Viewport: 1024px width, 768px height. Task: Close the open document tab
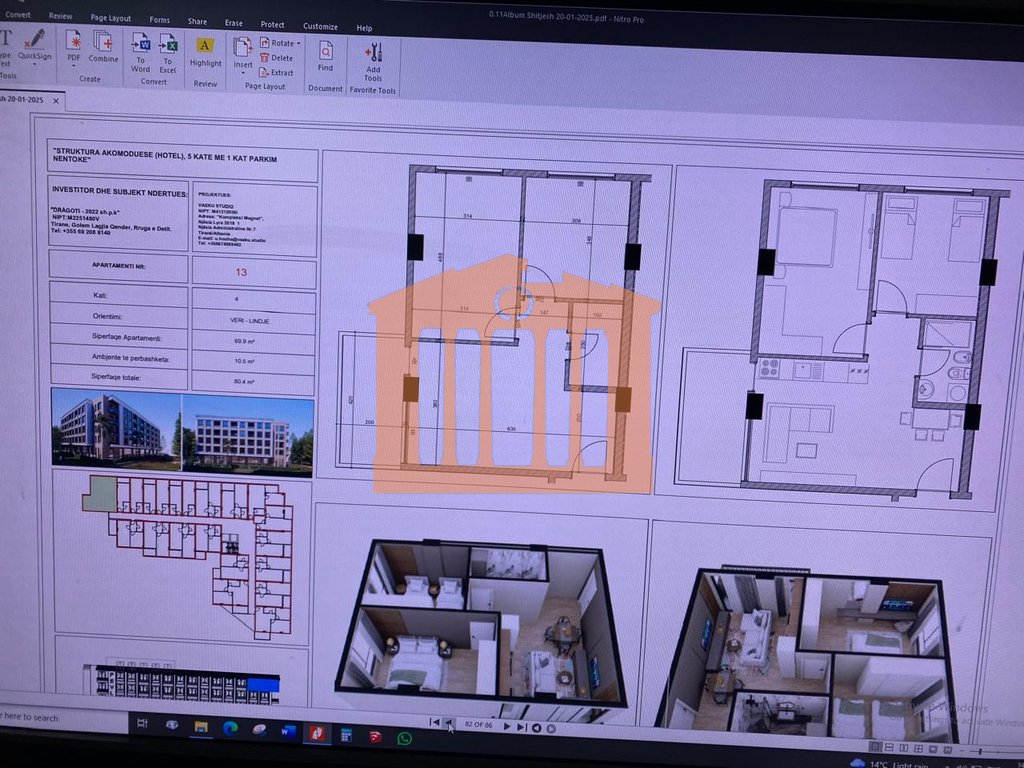[x=56, y=100]
